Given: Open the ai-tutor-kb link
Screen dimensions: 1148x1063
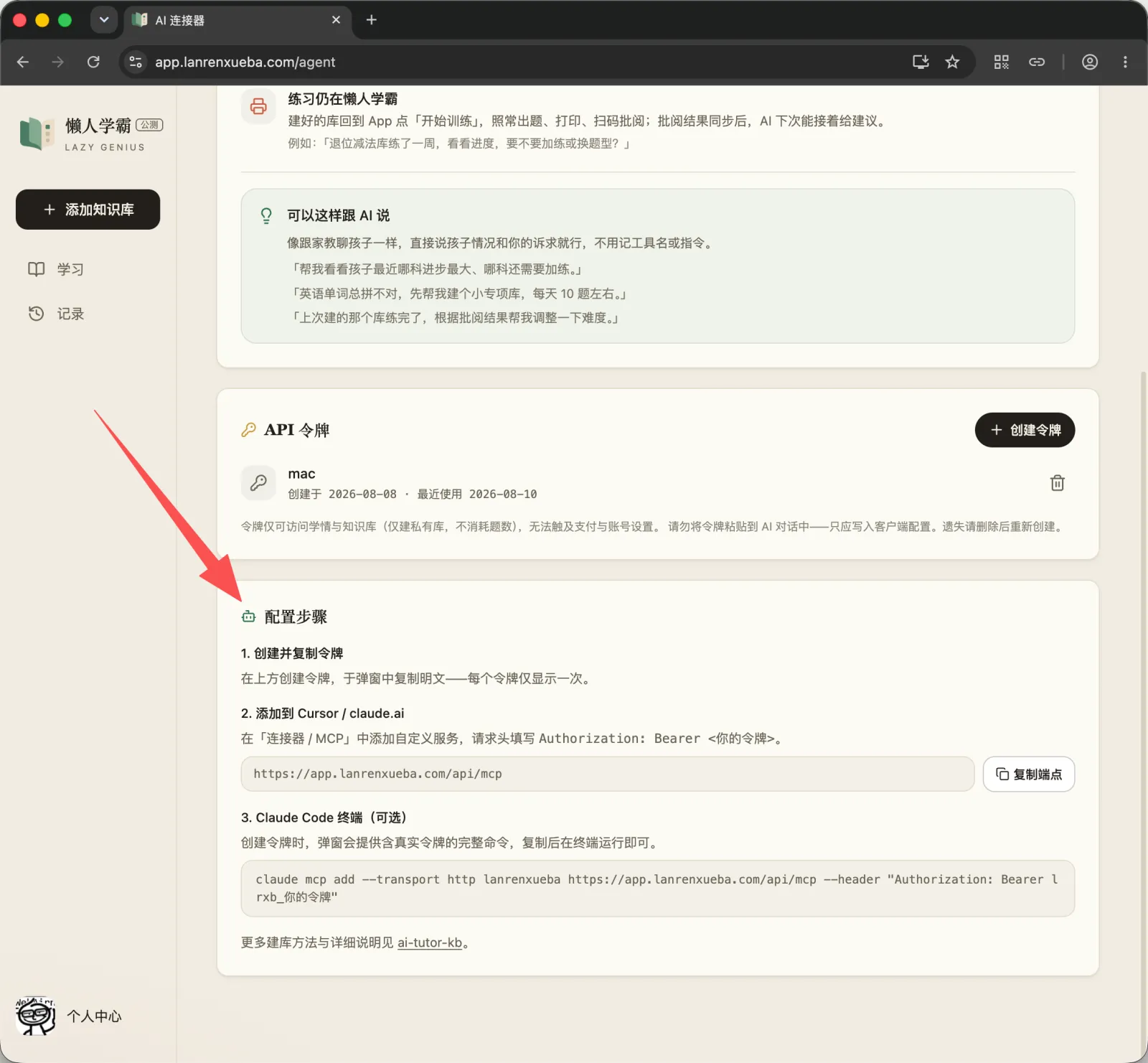Looking at the screenshot, I should point(430,942).
